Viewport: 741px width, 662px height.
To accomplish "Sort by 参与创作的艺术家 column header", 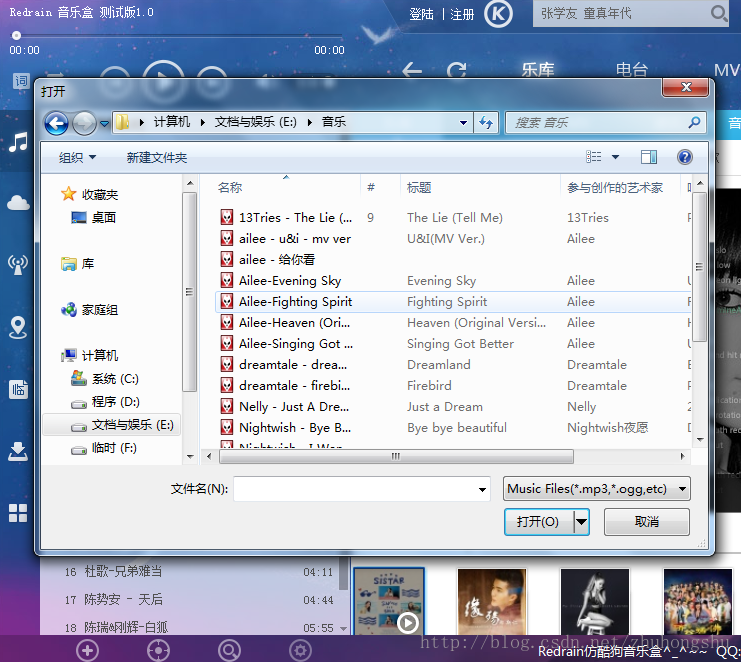I will tap(615, 188).
